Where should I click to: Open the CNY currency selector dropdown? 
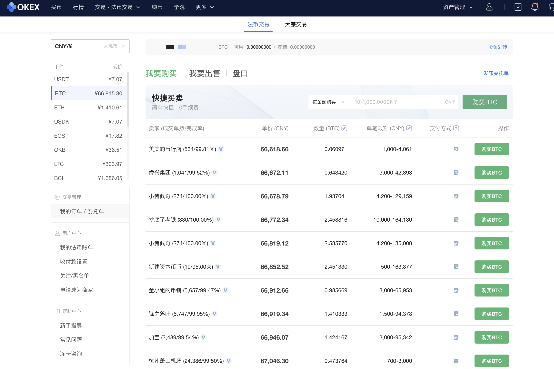click(90, 46)
